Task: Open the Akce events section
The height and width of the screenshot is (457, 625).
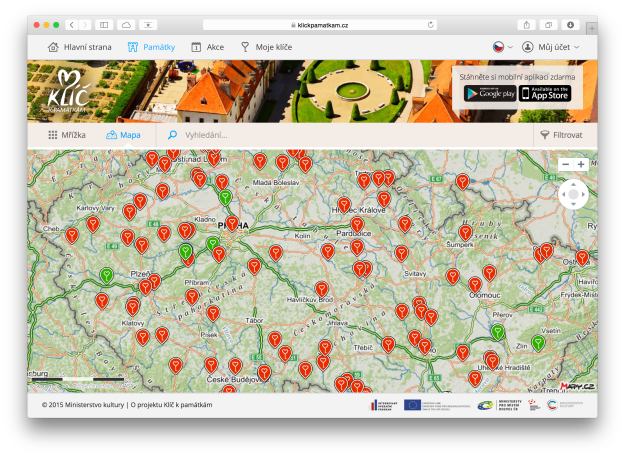Action: tap(207, 47)
